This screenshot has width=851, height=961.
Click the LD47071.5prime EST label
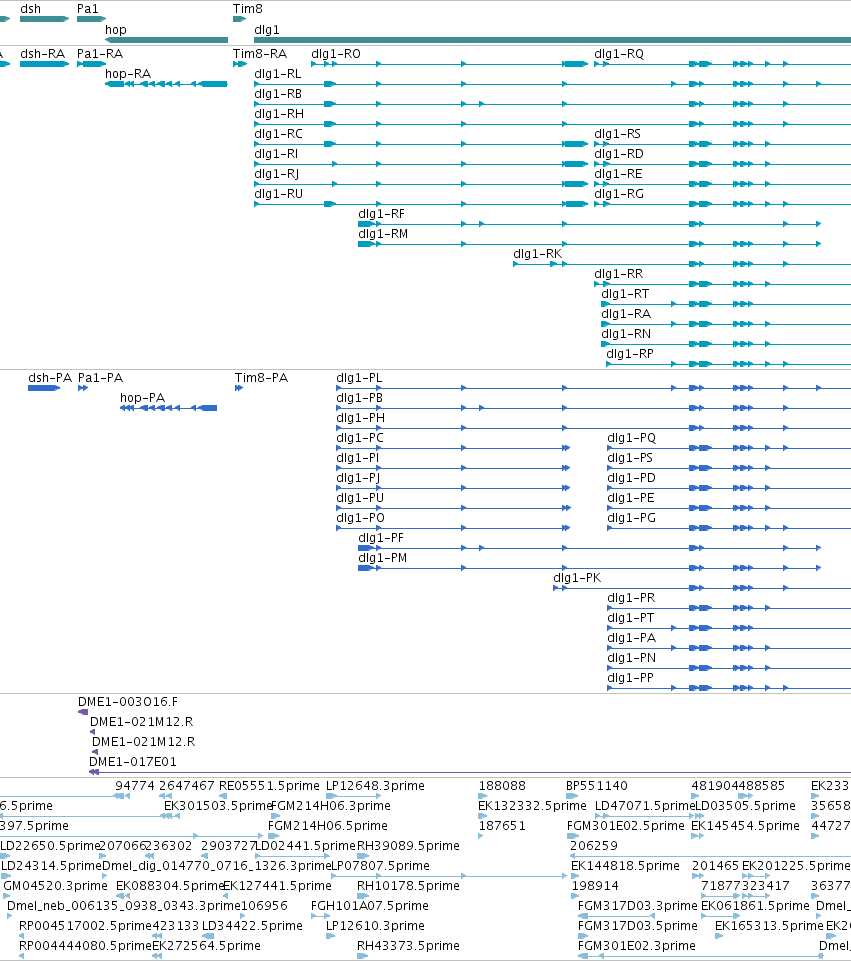[x=645, y=806]
